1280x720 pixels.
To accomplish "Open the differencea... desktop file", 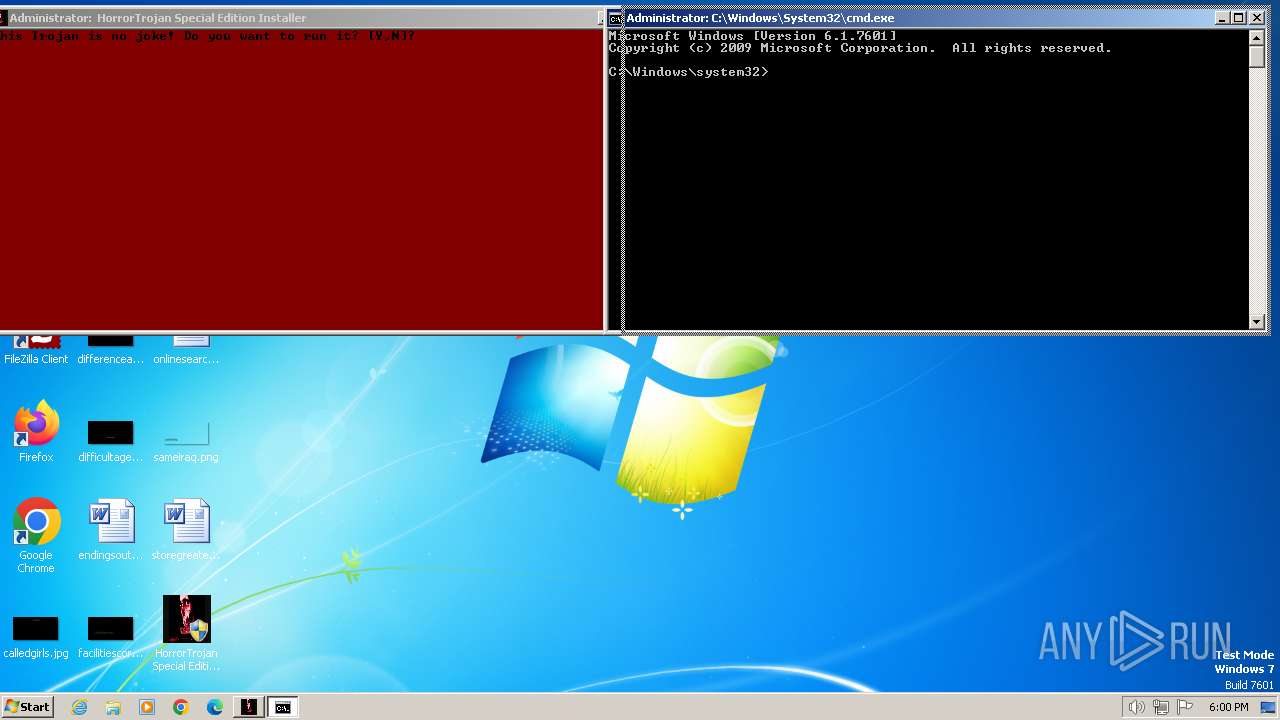I will 110,350.
